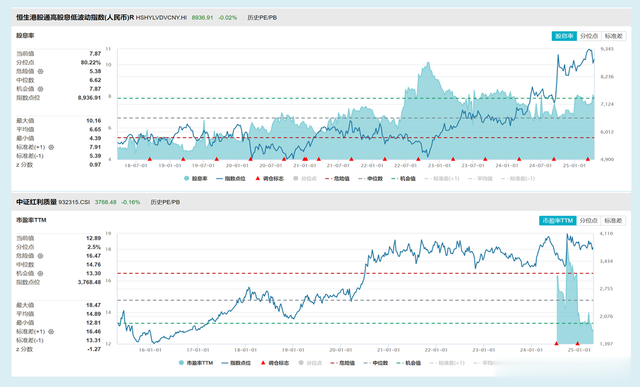Click index value 3768.48 in bottom header

coord(106,202)
